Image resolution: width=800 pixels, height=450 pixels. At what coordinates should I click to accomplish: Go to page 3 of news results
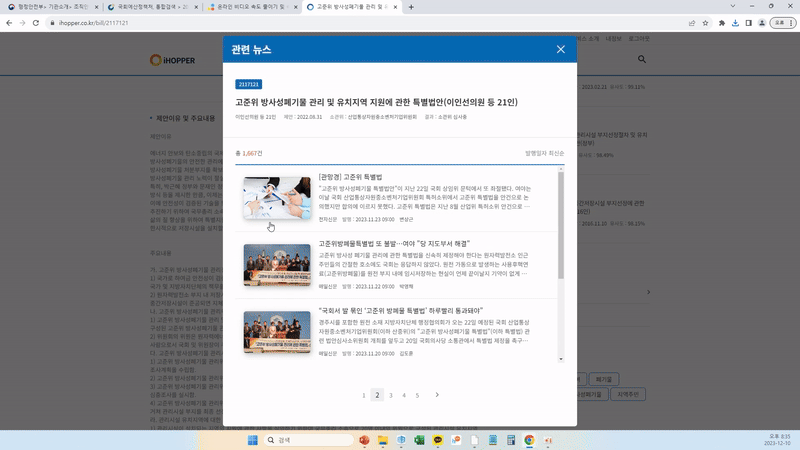pos(390,395)
